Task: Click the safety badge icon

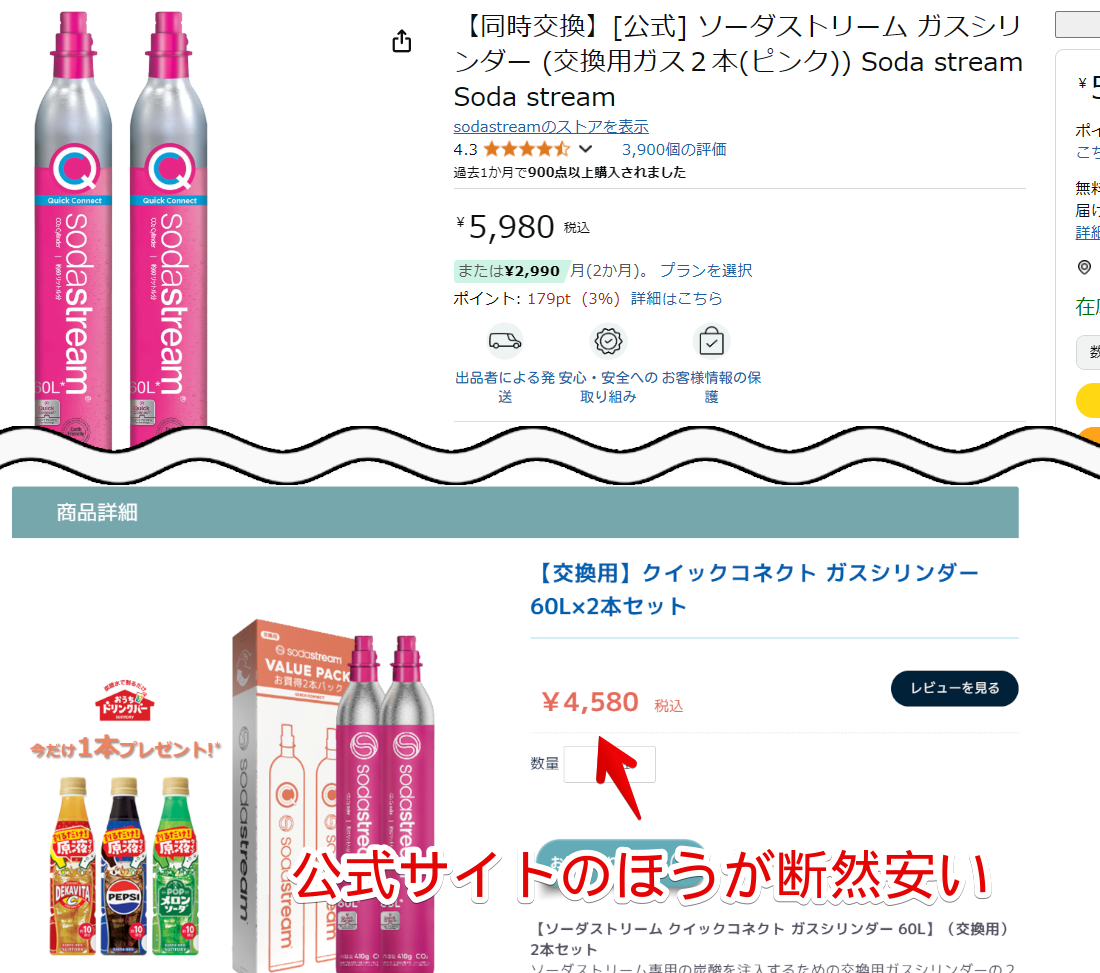Action: click(x=608, y=341)
